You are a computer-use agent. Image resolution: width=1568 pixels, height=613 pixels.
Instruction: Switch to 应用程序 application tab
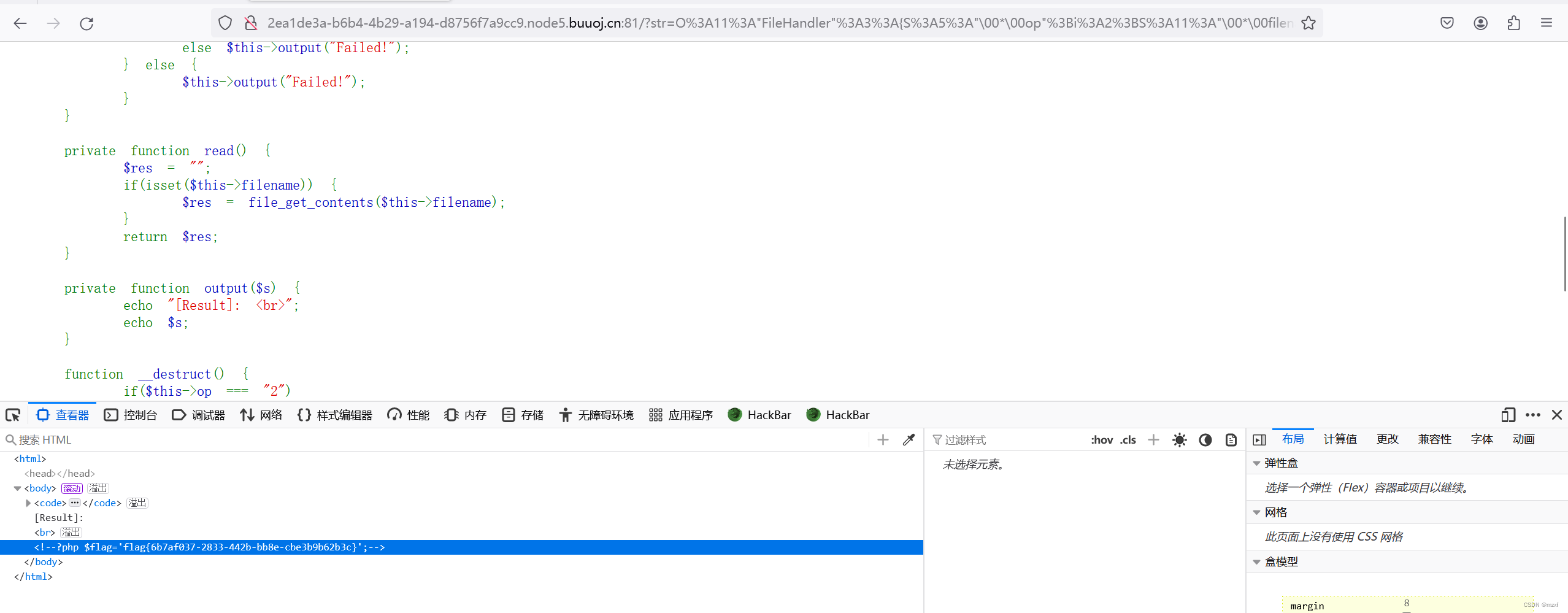tap(681, 415)
